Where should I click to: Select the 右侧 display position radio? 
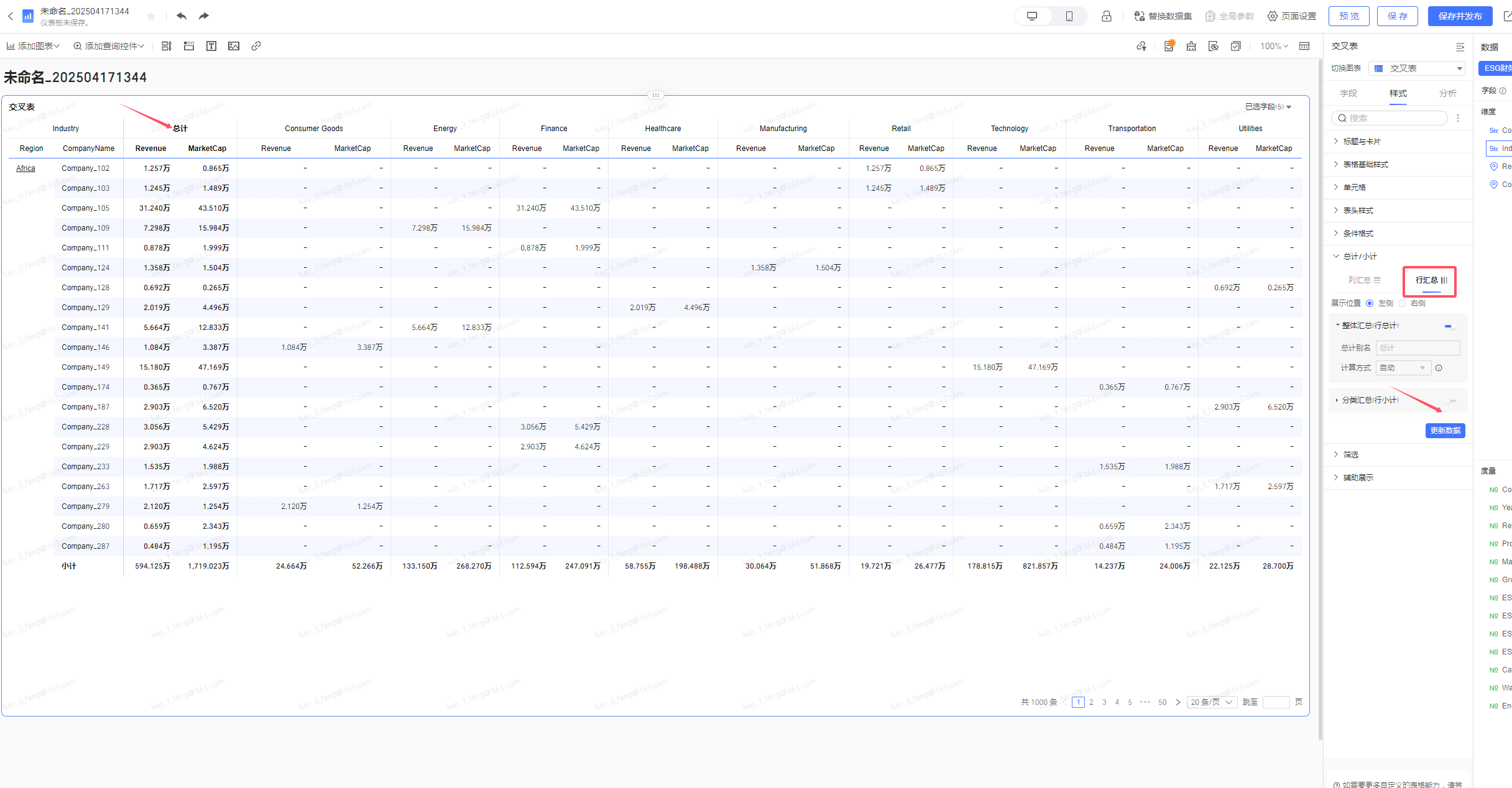[x=1402, y=303]
